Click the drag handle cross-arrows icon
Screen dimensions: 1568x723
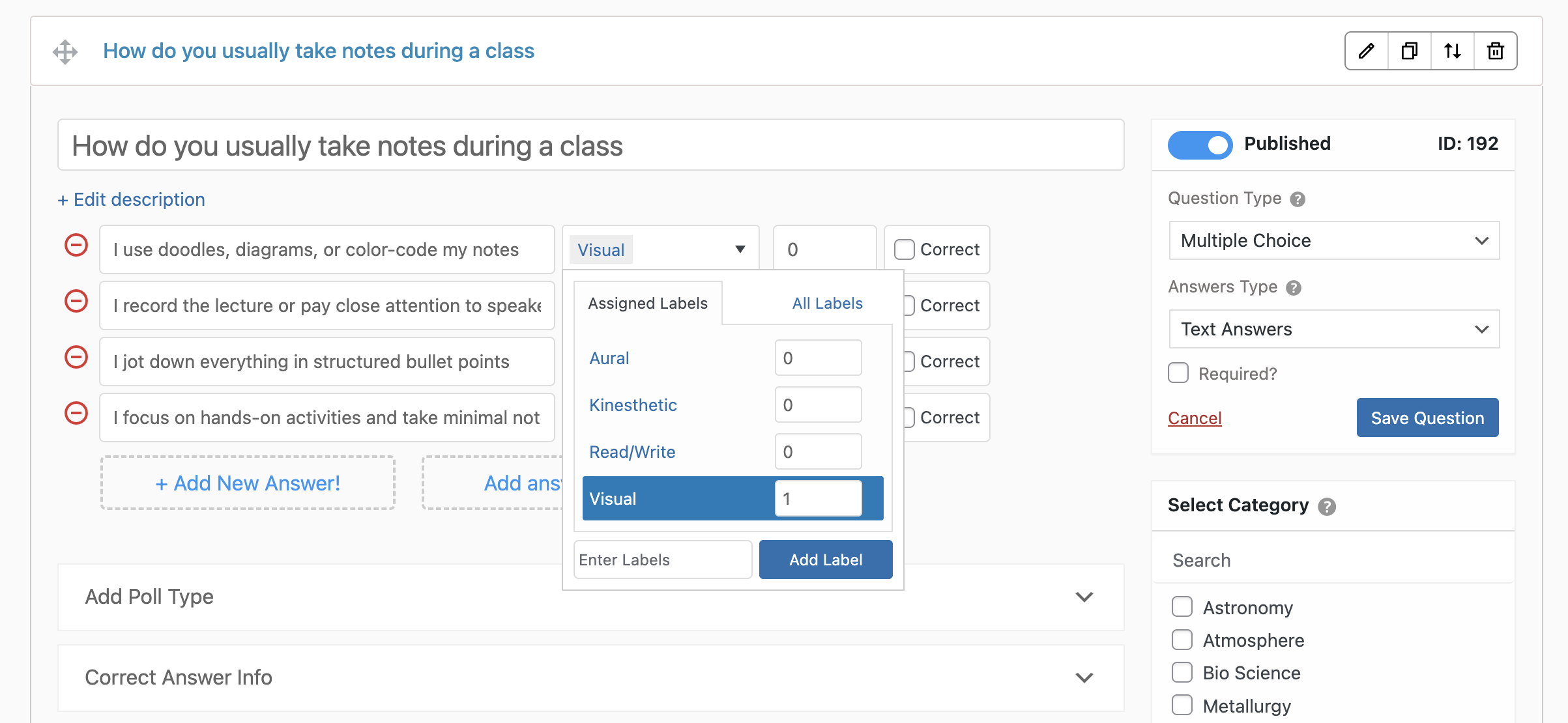[65, 51]
